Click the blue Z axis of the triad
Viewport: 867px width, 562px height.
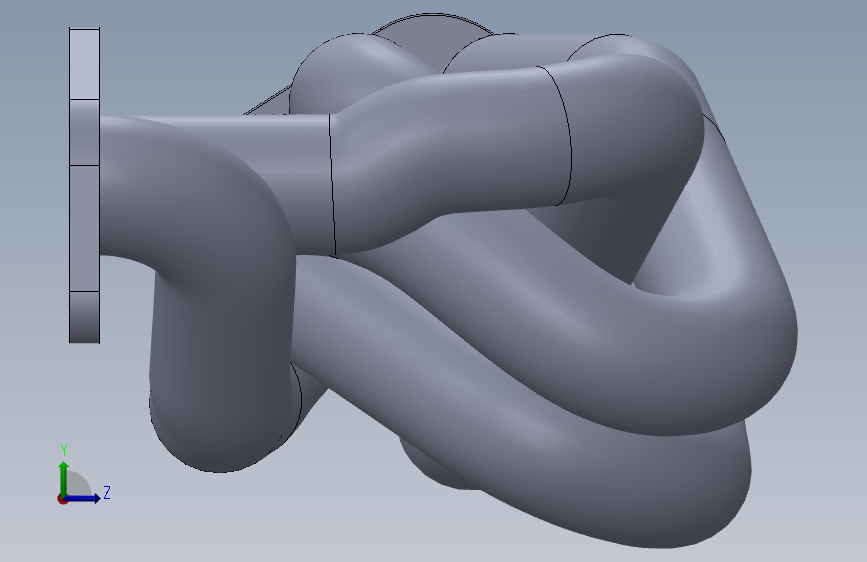(x=83, y=498)
